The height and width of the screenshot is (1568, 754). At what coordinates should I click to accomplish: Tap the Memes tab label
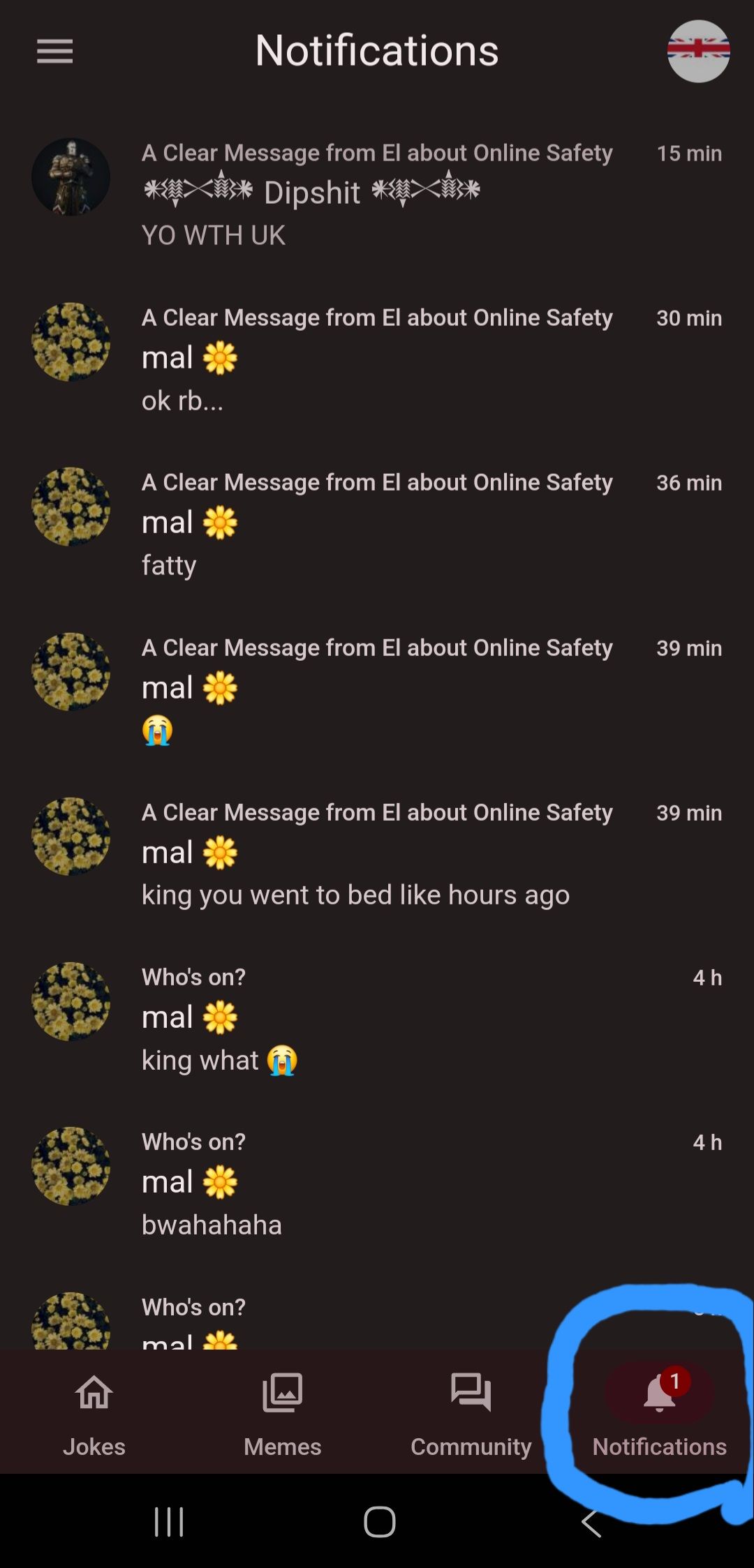pyautogui.click(x=282, y=1447)
